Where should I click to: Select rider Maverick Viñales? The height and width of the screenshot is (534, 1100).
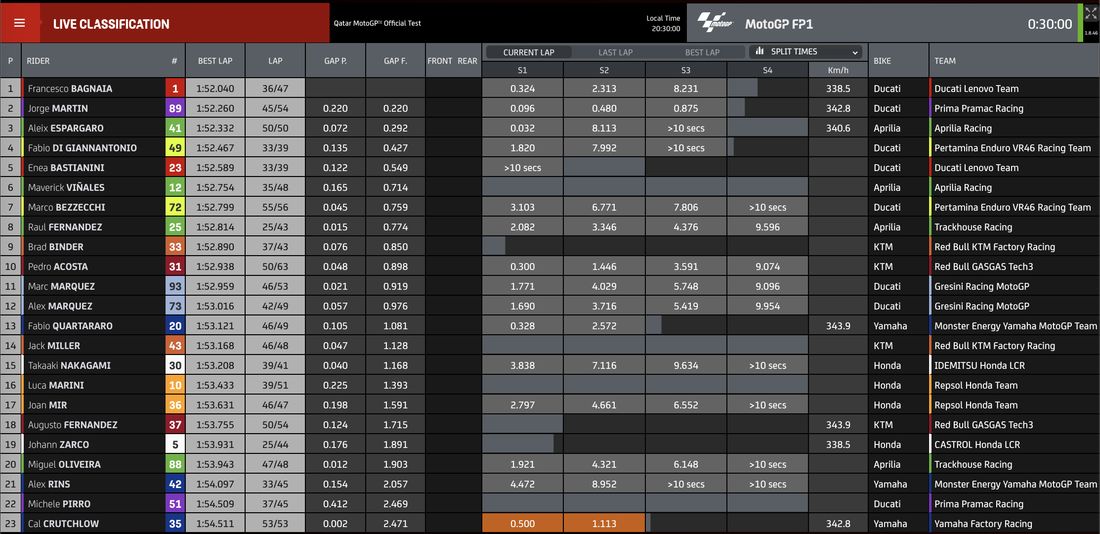point(67,187)
